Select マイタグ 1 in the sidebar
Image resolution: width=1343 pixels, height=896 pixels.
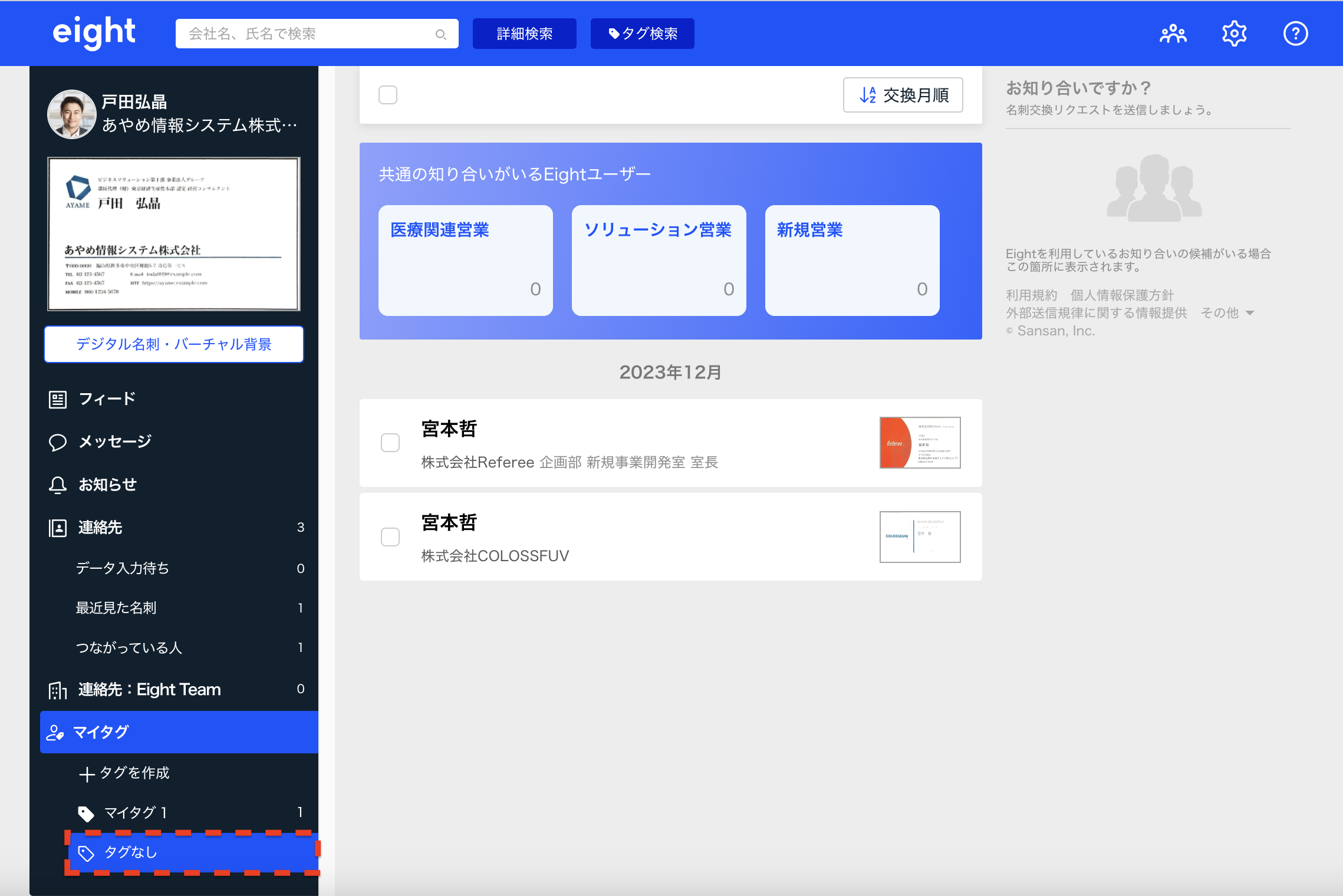click(136, 813)
